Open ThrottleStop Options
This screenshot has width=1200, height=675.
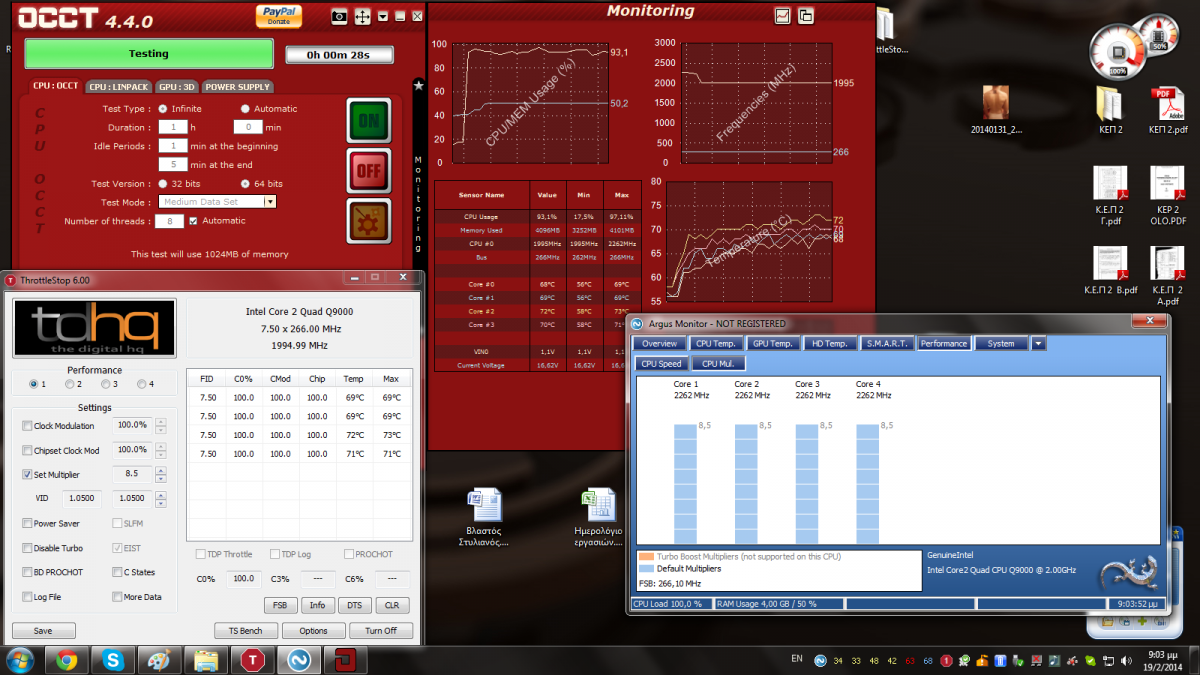313,631
